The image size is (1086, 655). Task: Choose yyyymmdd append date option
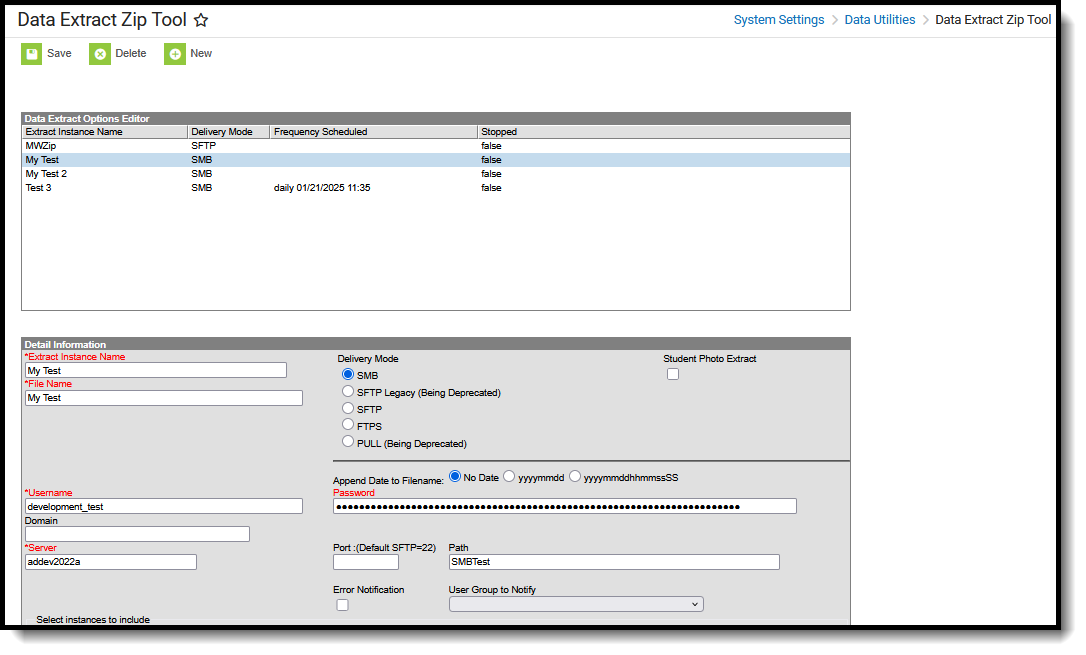509,476
